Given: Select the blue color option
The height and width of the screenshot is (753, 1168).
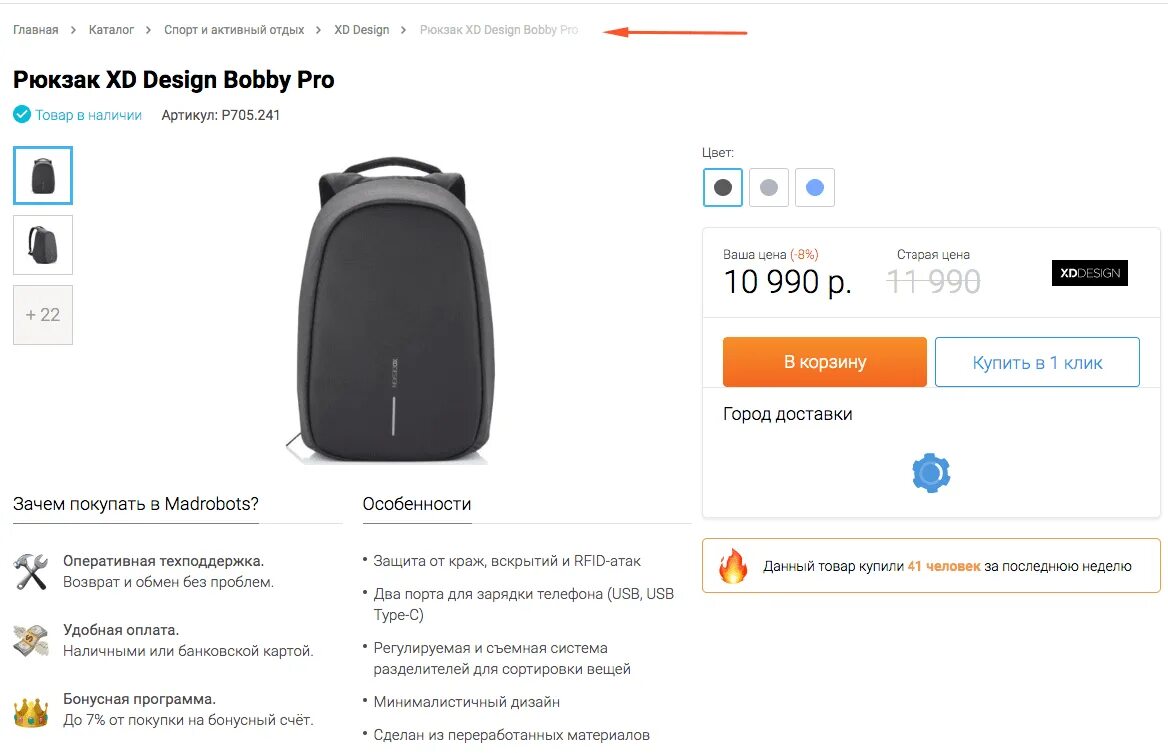Looking at the screenshot, I should click(815, 187).
